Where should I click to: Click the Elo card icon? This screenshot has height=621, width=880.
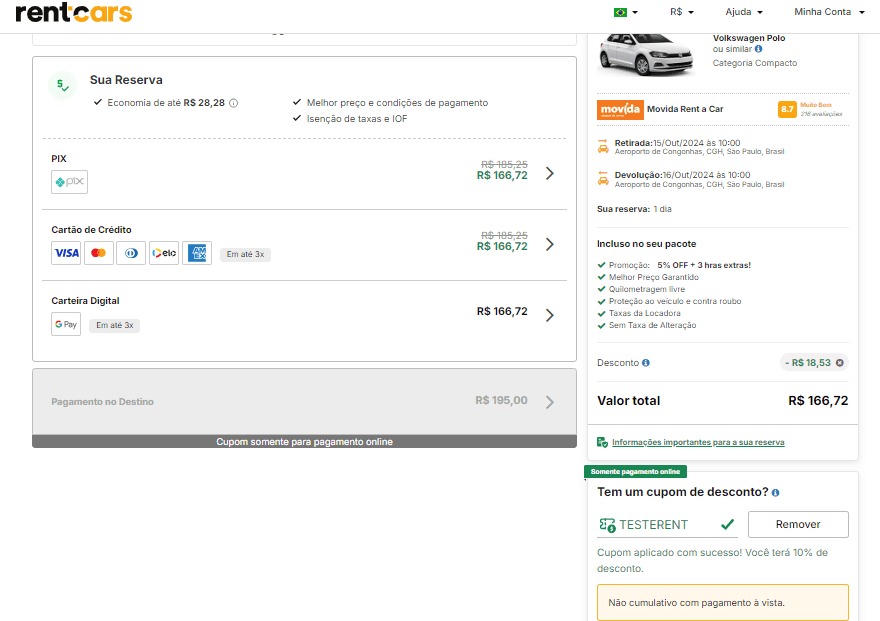click(164, 253)
